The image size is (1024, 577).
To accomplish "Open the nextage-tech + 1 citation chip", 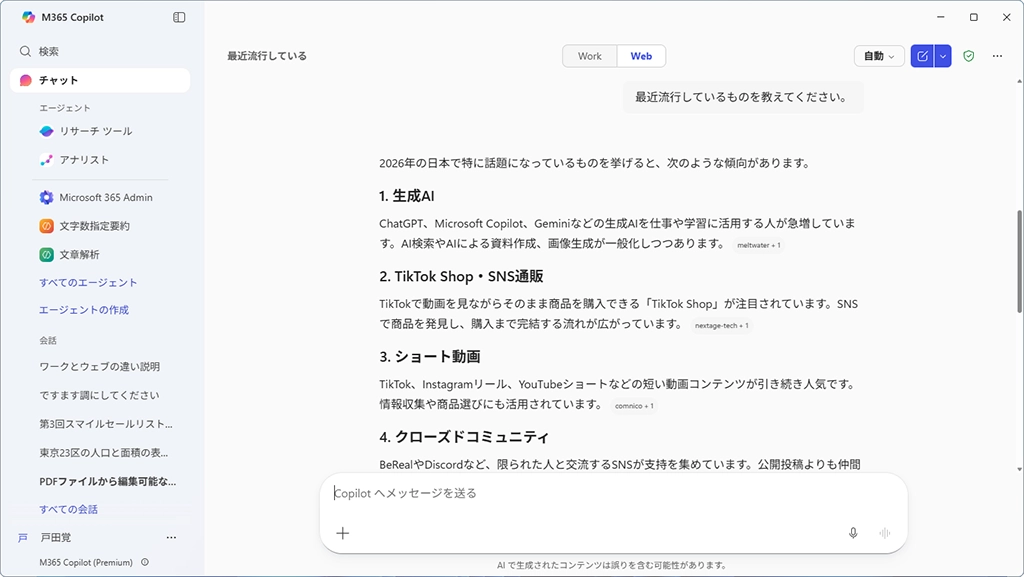I will pyautogui.click(x=722, y=326).
